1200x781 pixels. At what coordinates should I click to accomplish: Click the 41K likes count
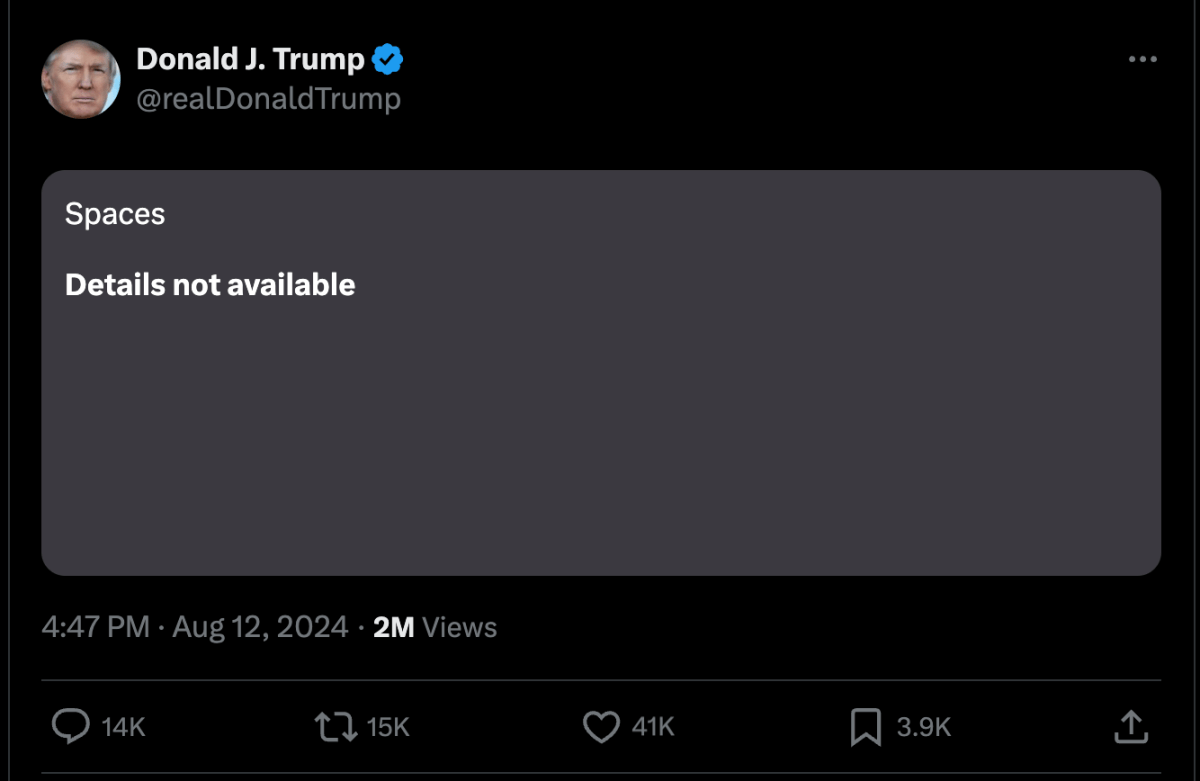coord(653,728)
